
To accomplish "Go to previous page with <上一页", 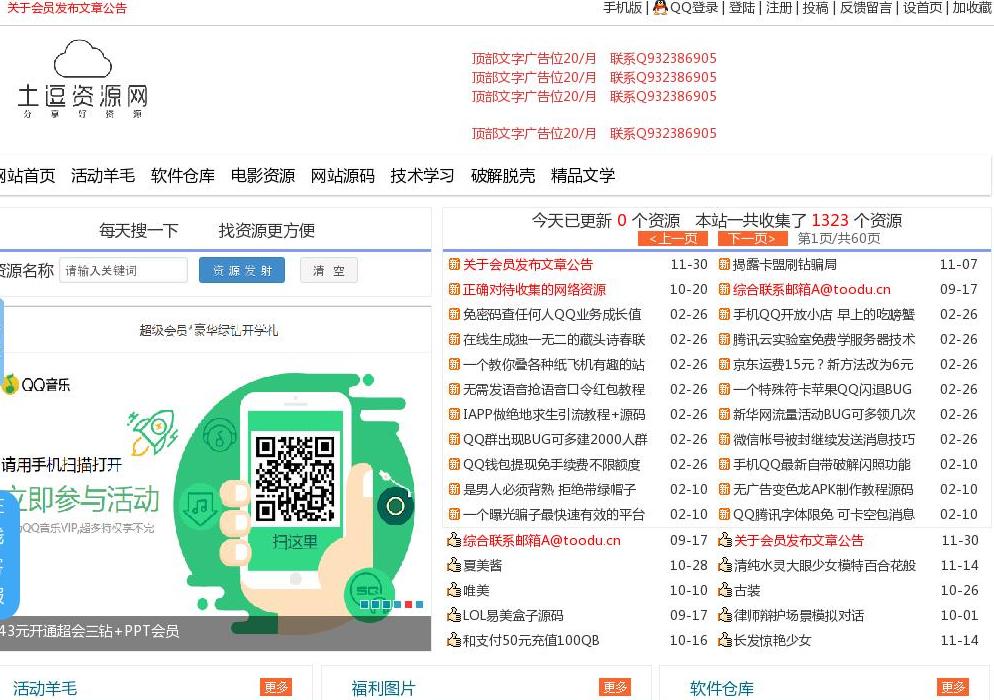I will [673, 238].
